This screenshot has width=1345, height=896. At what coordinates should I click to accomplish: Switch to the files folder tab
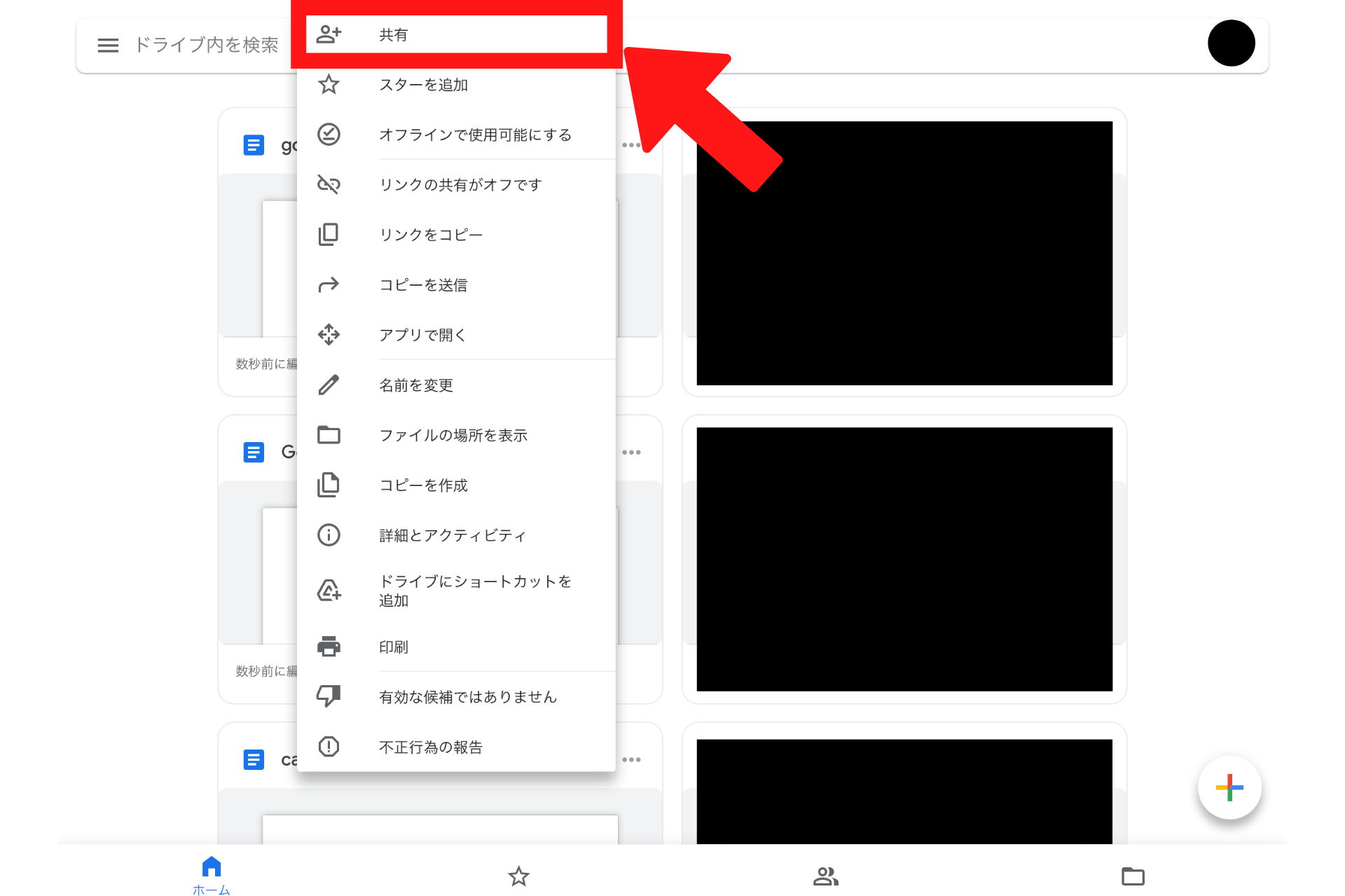point(1133,876)
